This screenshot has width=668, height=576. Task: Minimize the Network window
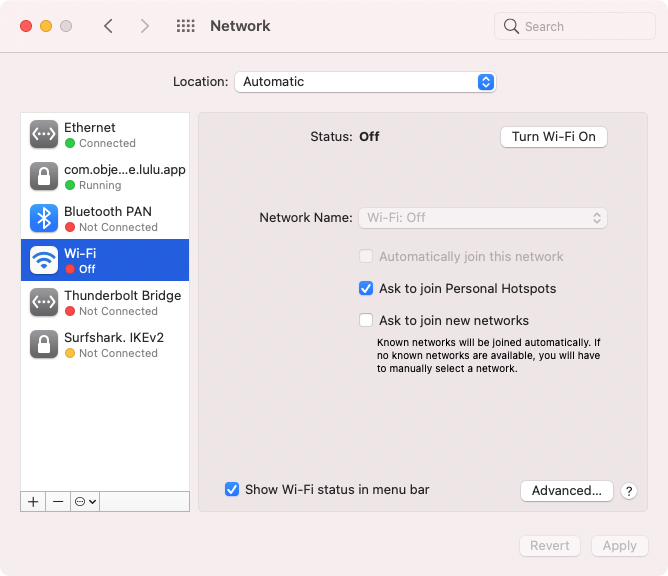(46, 26)
